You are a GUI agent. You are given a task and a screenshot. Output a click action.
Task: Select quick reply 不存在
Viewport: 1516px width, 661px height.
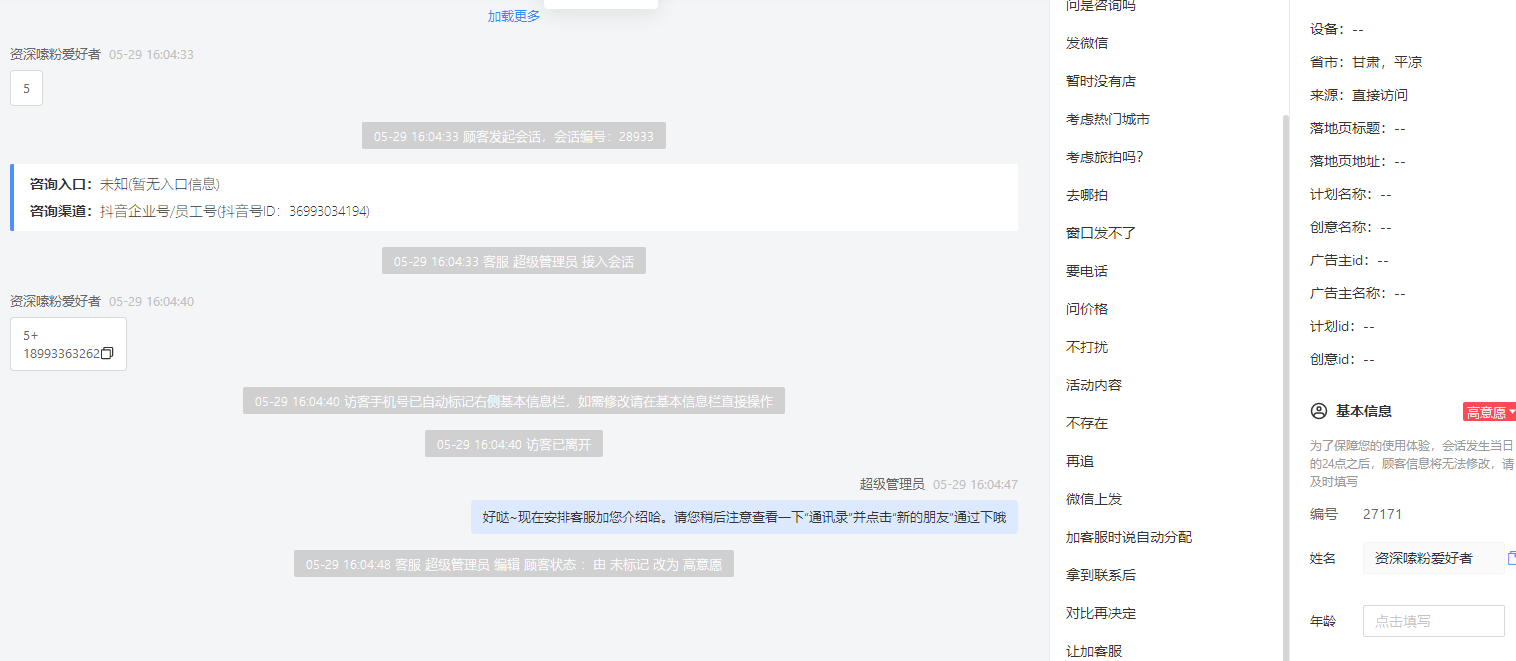pyautogui.click(x=1087, y=423)
